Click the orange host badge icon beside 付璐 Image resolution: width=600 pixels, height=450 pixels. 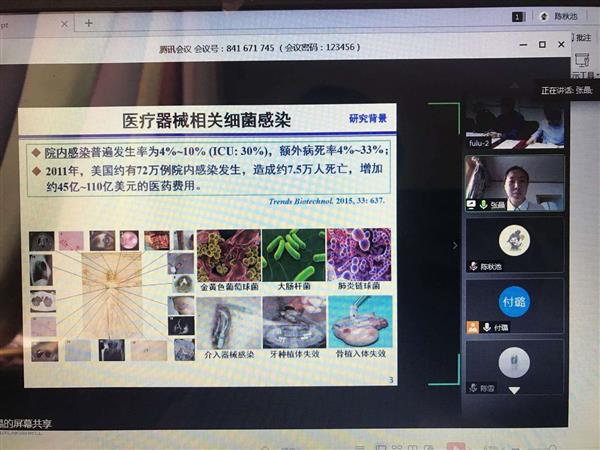pos(473,326)
